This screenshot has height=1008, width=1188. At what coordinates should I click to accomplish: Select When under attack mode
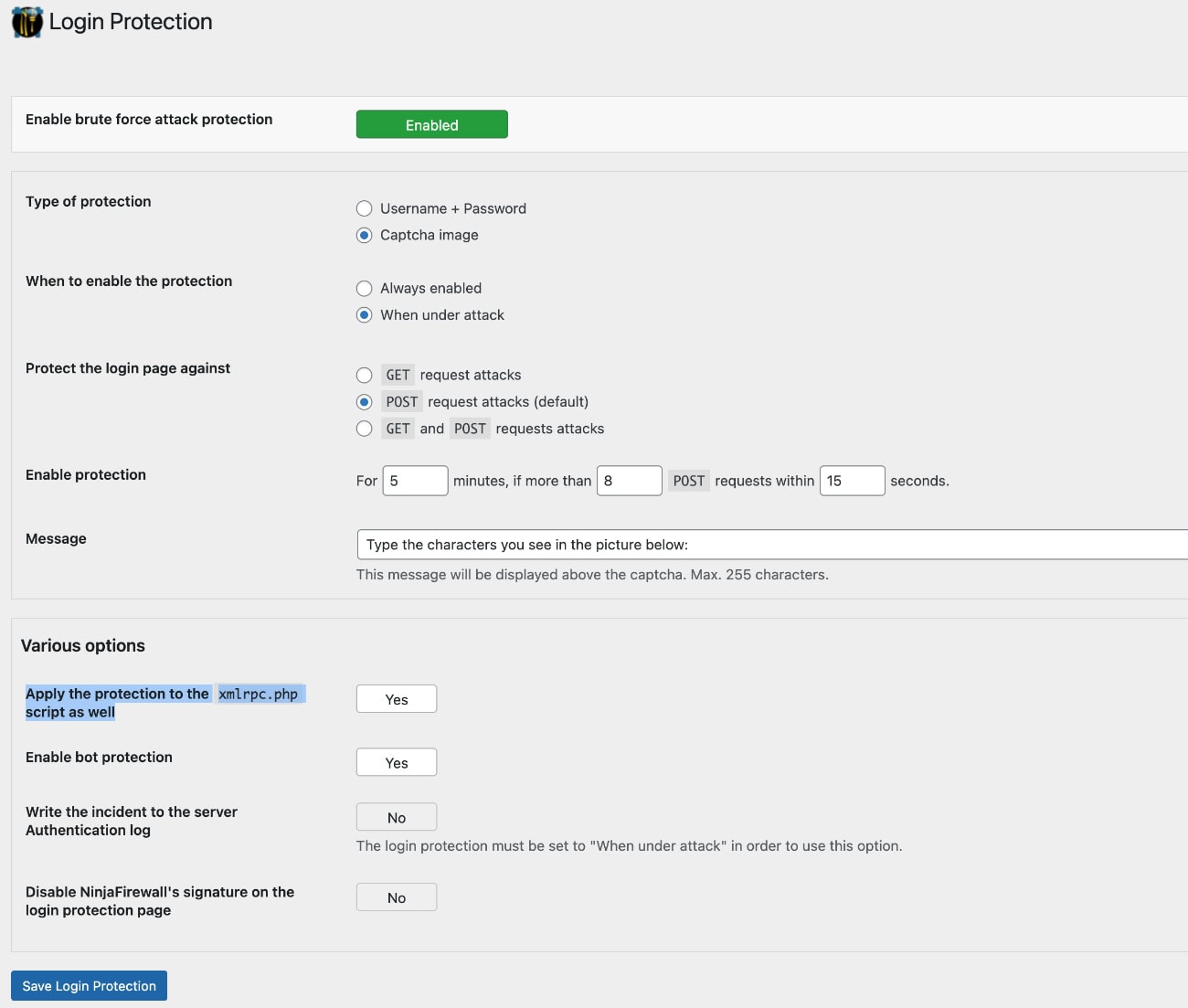[364, 314]
